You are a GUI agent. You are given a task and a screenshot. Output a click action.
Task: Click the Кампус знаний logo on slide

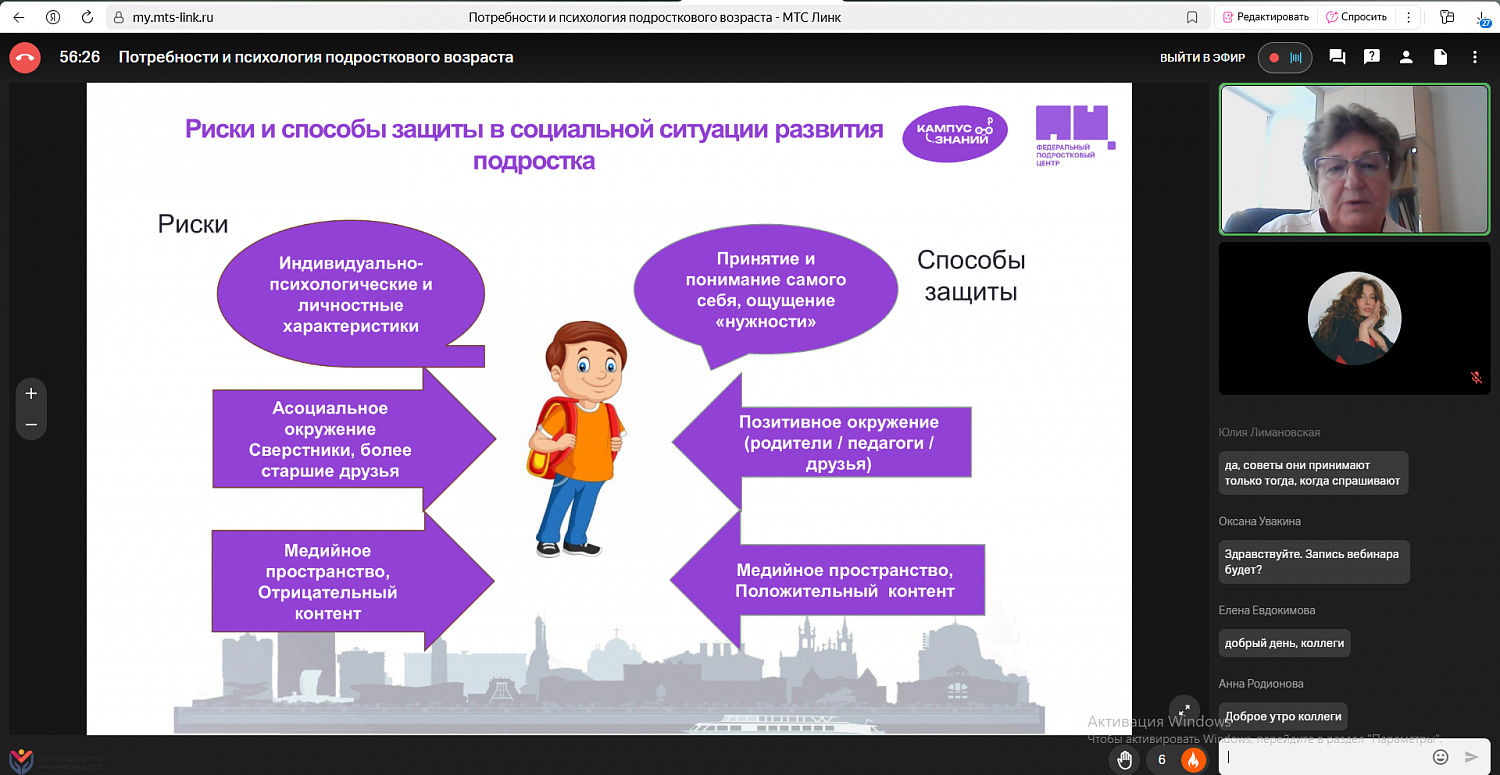(955, 134)
